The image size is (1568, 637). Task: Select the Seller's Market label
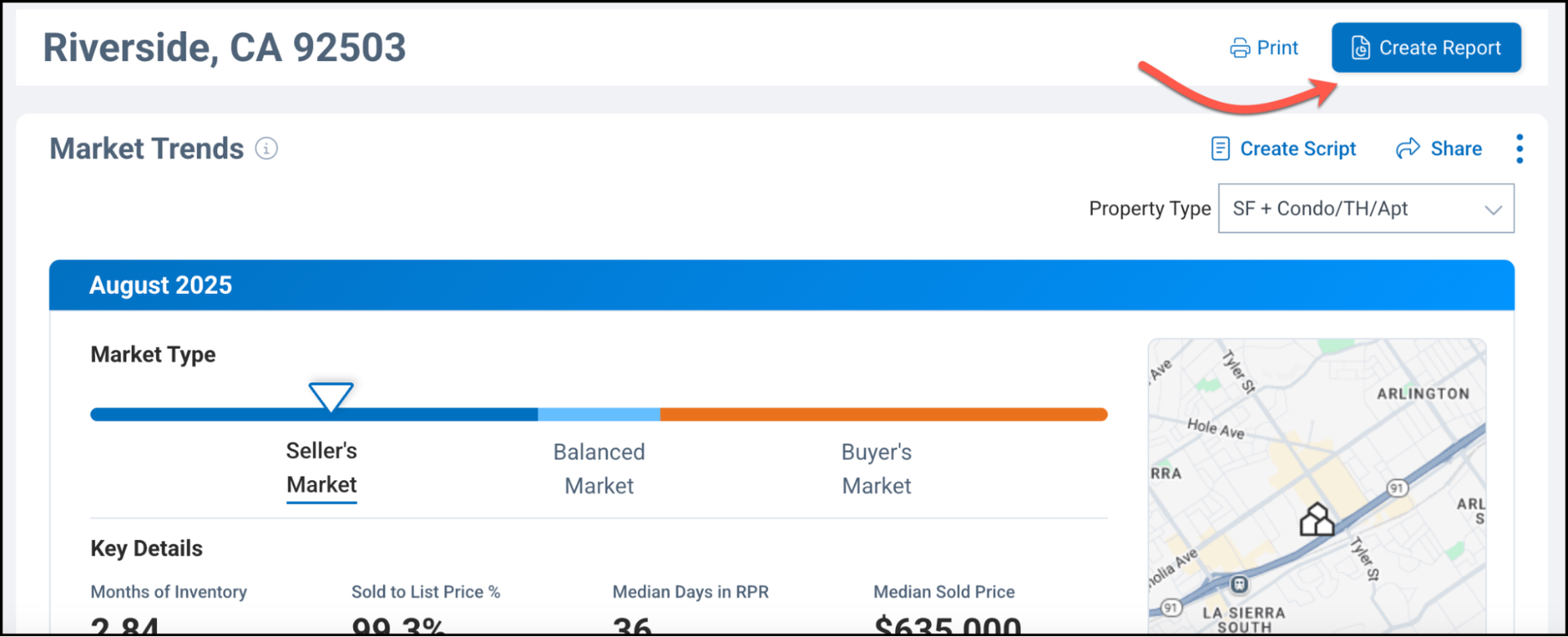[322, 468]
